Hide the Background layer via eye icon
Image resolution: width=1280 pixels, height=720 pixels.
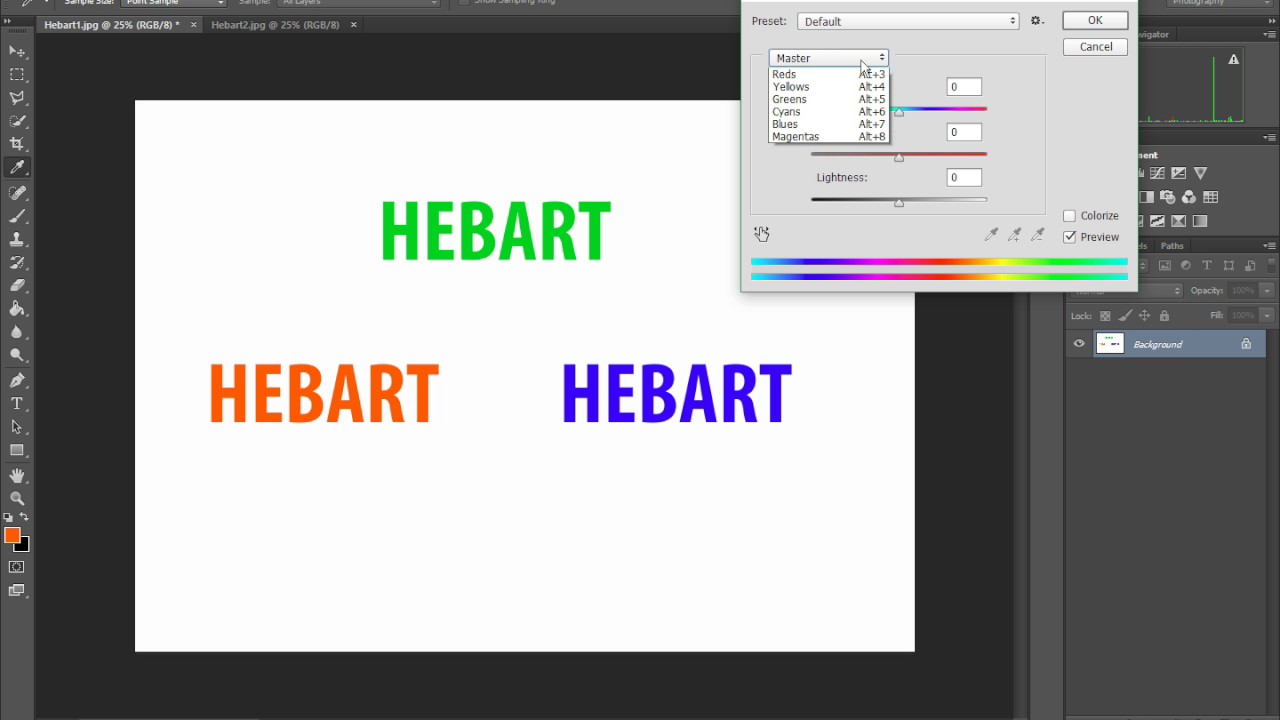[1079, 344]
